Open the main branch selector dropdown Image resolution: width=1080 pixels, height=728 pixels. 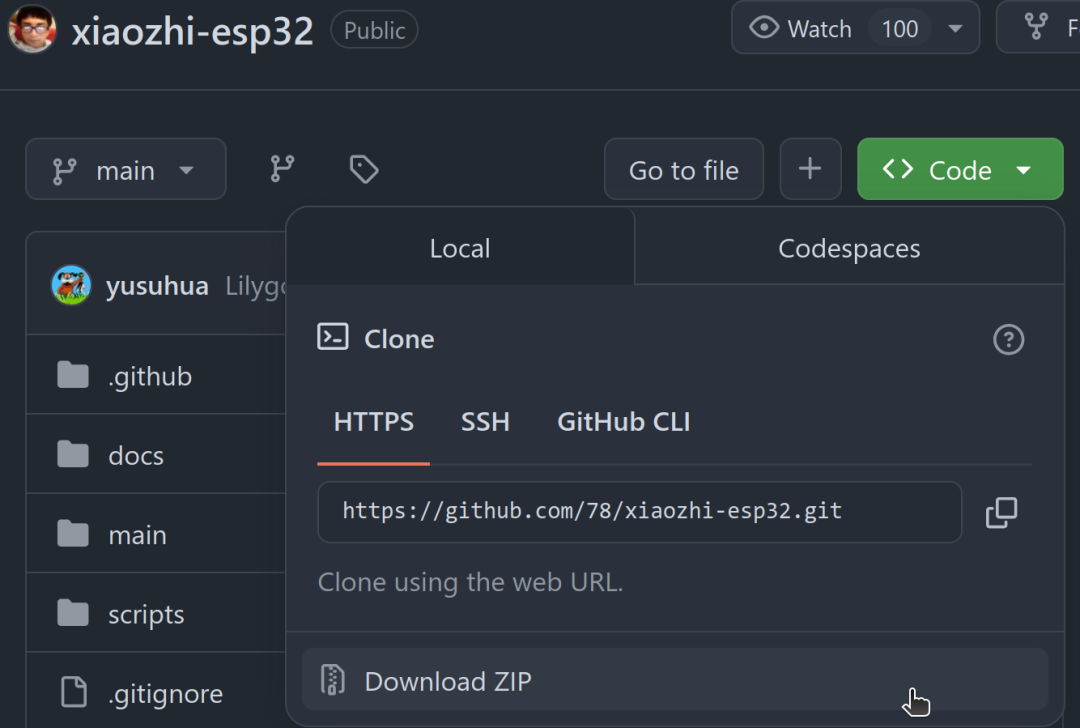pos(126,169)
